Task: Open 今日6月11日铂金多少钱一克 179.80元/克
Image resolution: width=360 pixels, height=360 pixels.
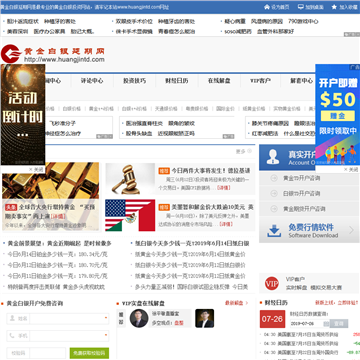Action: [x=57, y=276]
